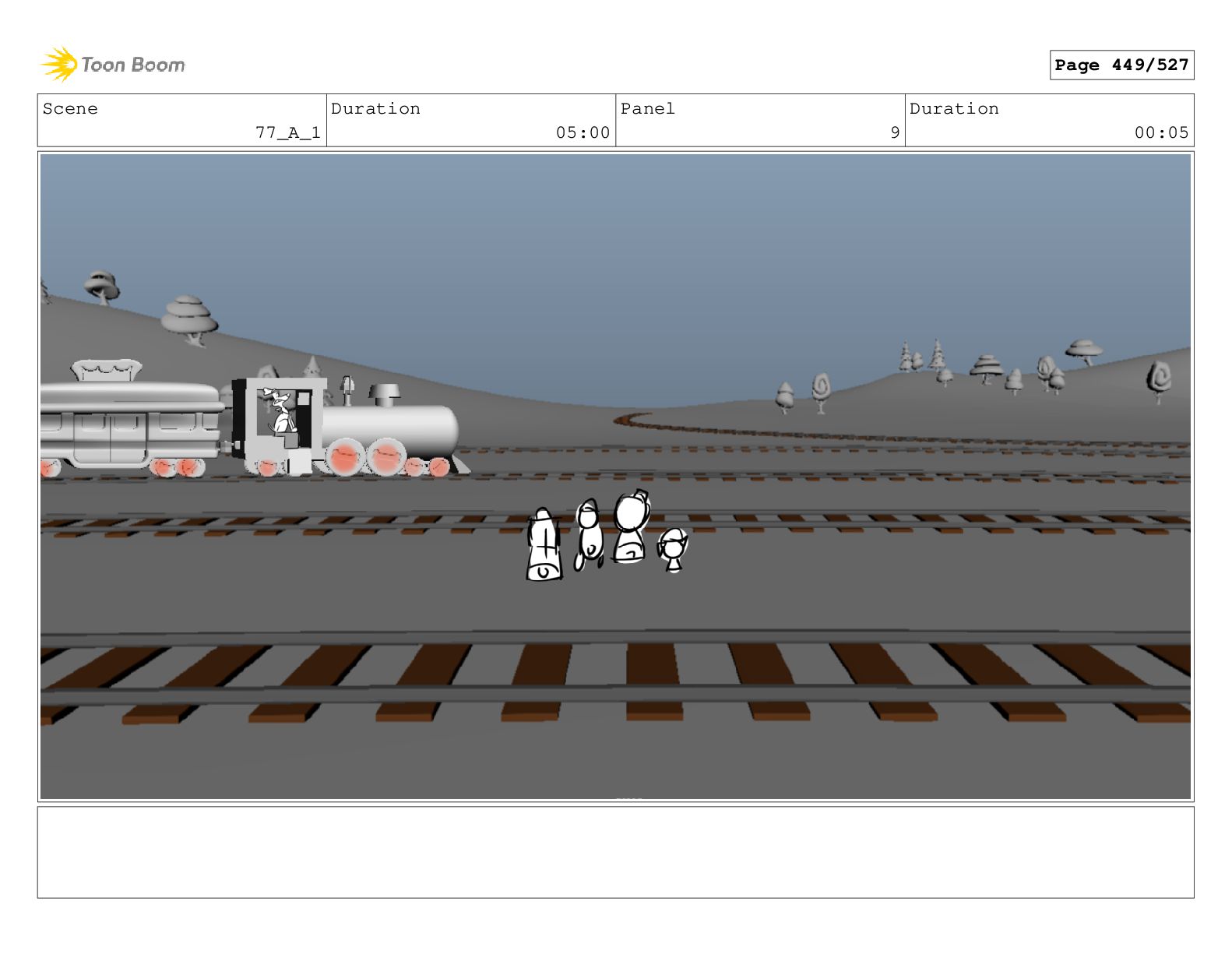Select the panel number '9'
The image size is (1232, 954).
(x=895, y=133)
